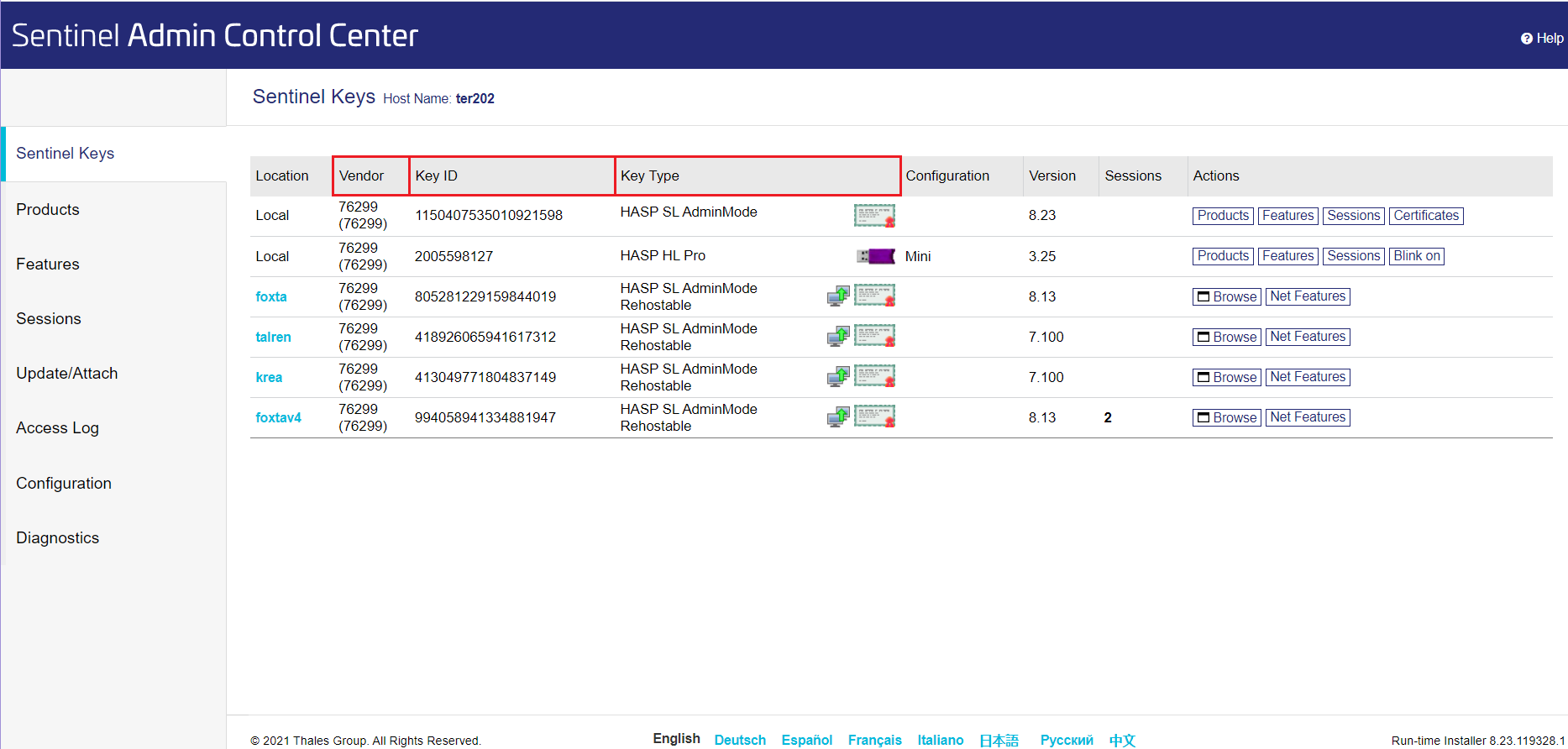Click the sessions count 2 for foxtav4
This screenshot has height=749, width=1568.
1108,417
